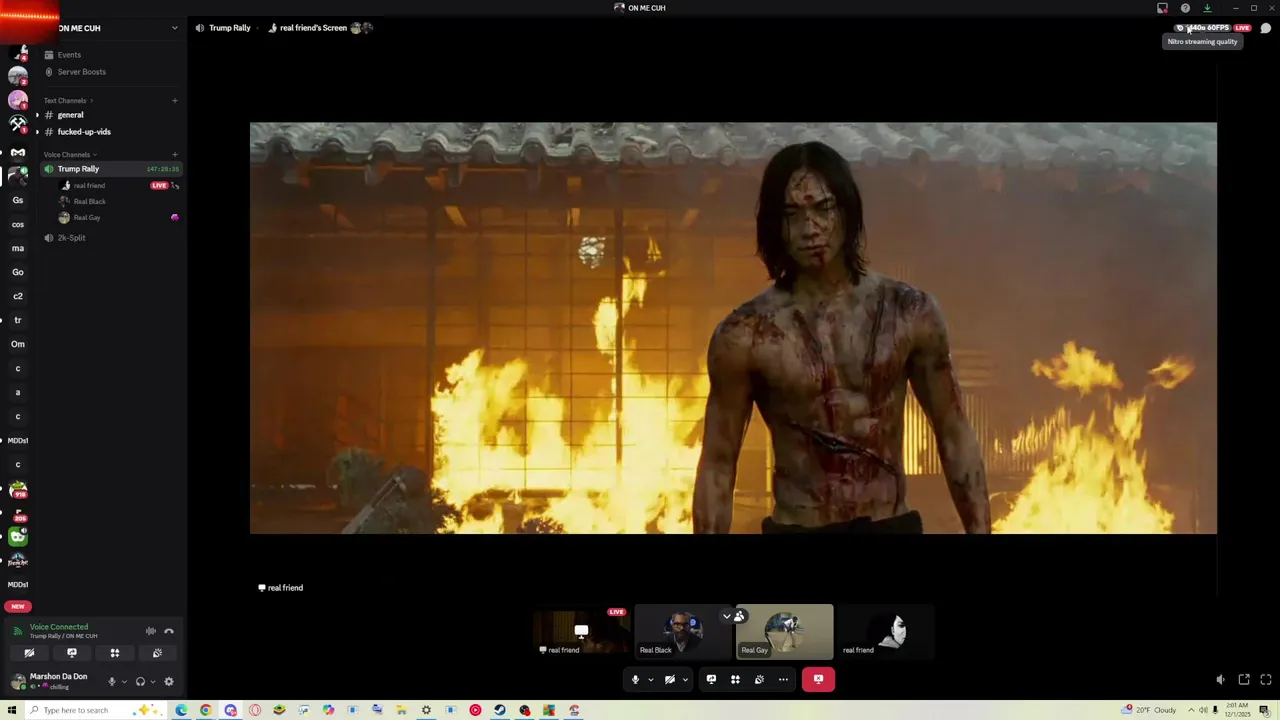Open the ON ME CUH server dropdown menu
Screen dimensions: 1280x720
[x=174, y=28]
